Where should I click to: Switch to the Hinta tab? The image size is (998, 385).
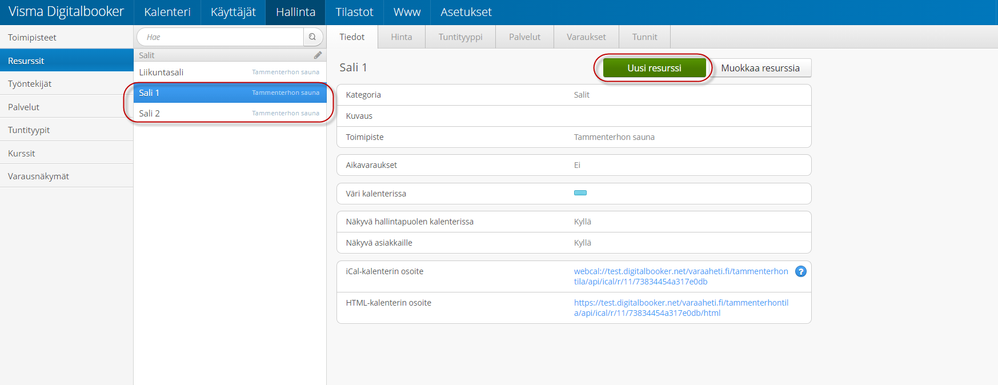pos(401,37)
